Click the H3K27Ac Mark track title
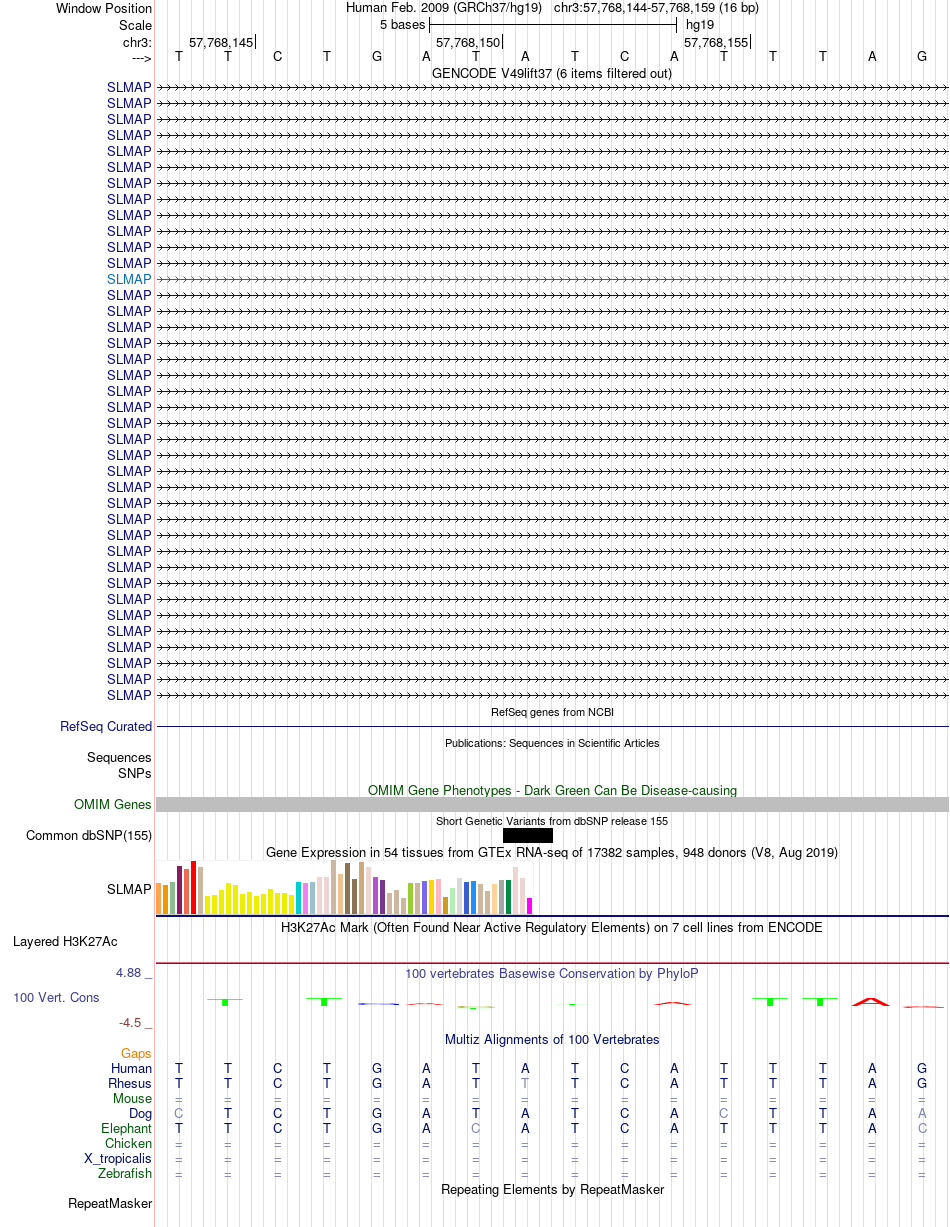 pyautogui.click(x=552, y=928)
